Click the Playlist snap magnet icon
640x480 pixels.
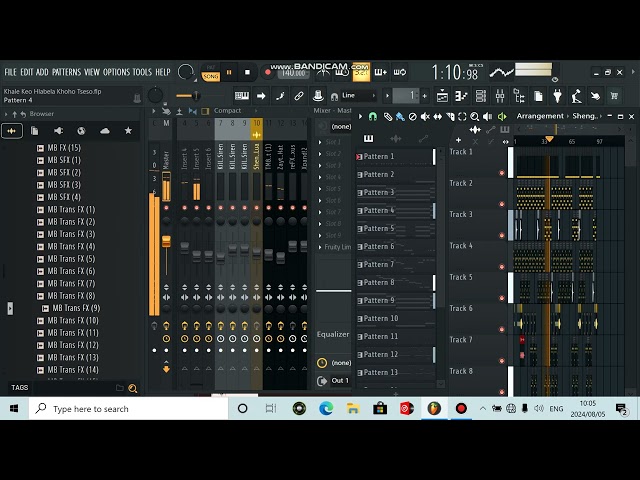point(372,117)
